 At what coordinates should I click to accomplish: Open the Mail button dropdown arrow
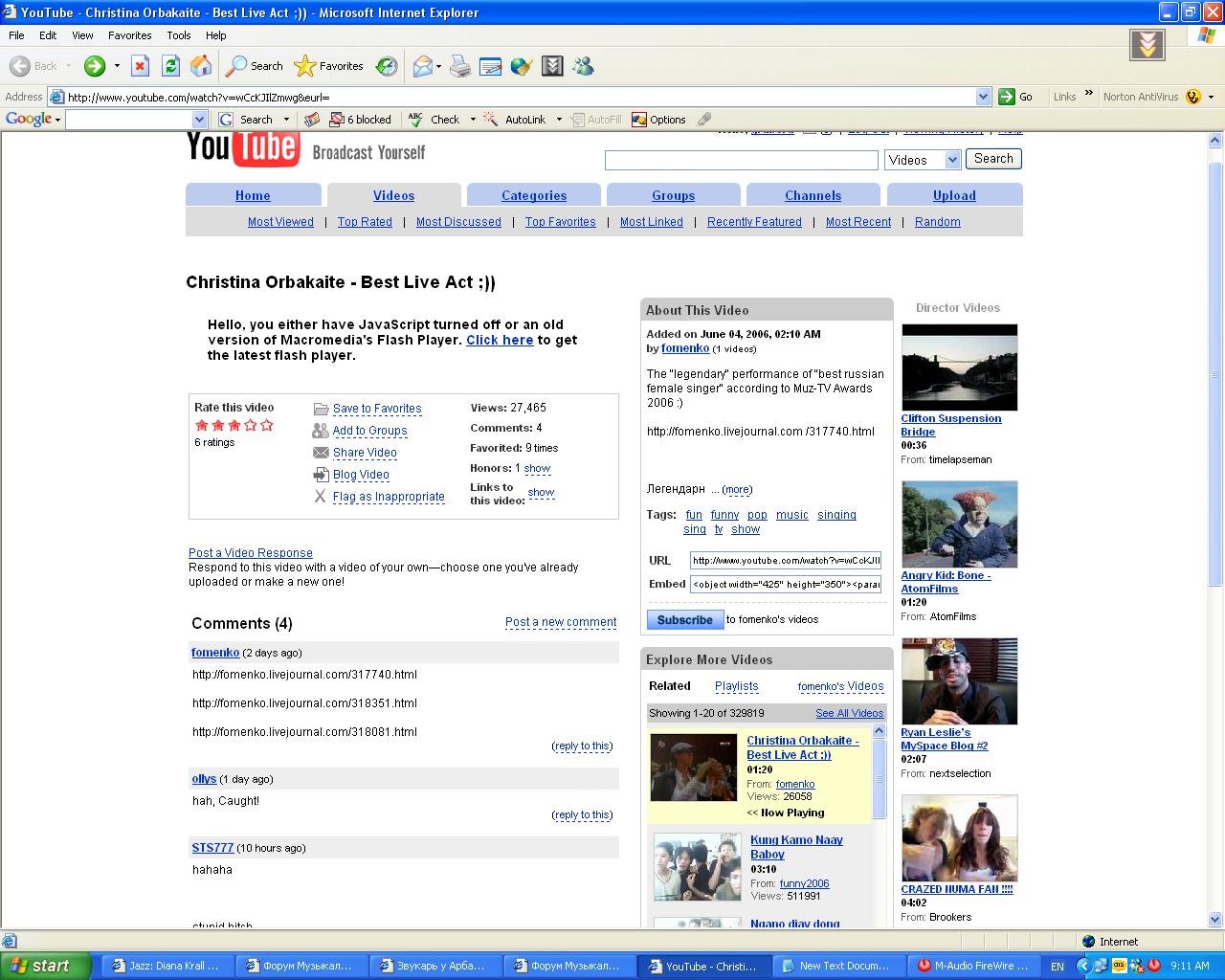(438, 66)
